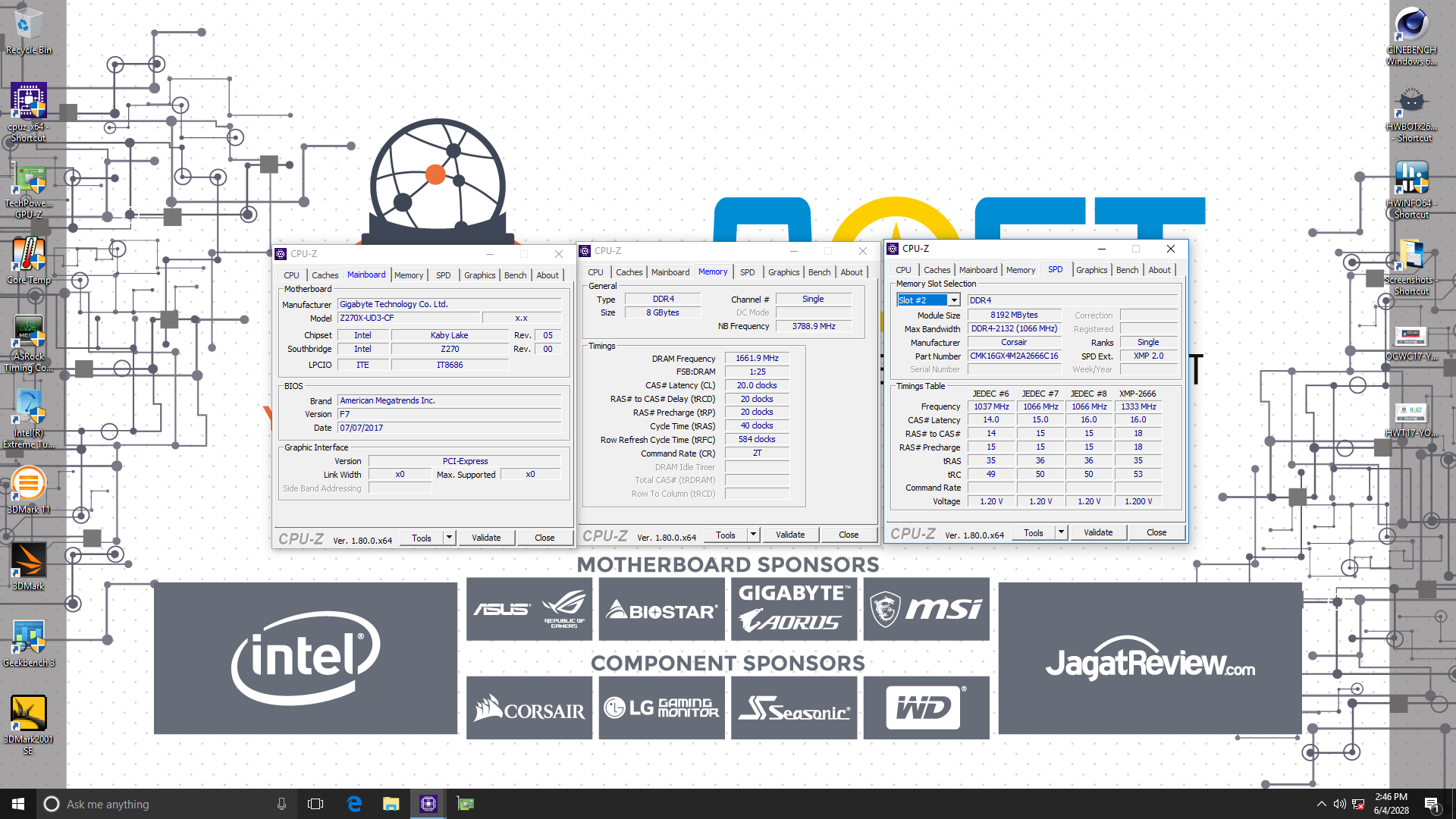Click the Gigabyte Technology Co. Ltd. manufacturer field
Screen dimensions: 1456x819
pos(449,304)
